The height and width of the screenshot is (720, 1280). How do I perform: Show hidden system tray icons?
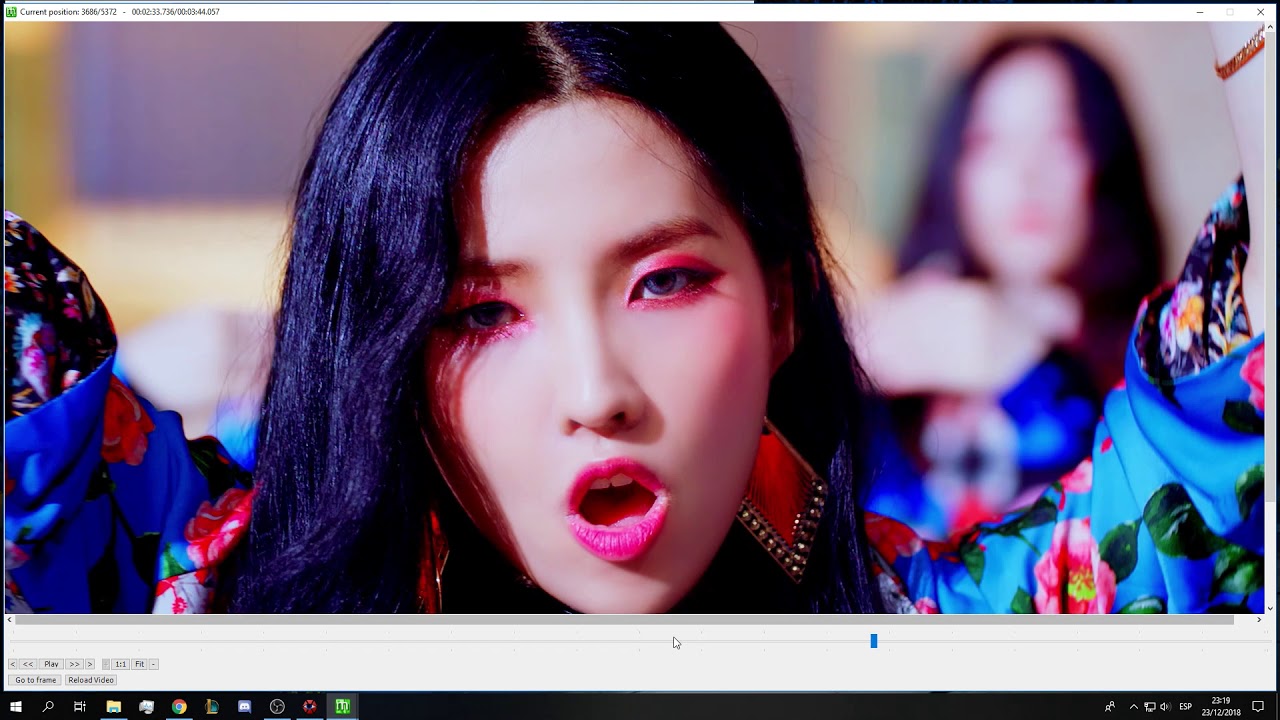tap(1133, 706)
